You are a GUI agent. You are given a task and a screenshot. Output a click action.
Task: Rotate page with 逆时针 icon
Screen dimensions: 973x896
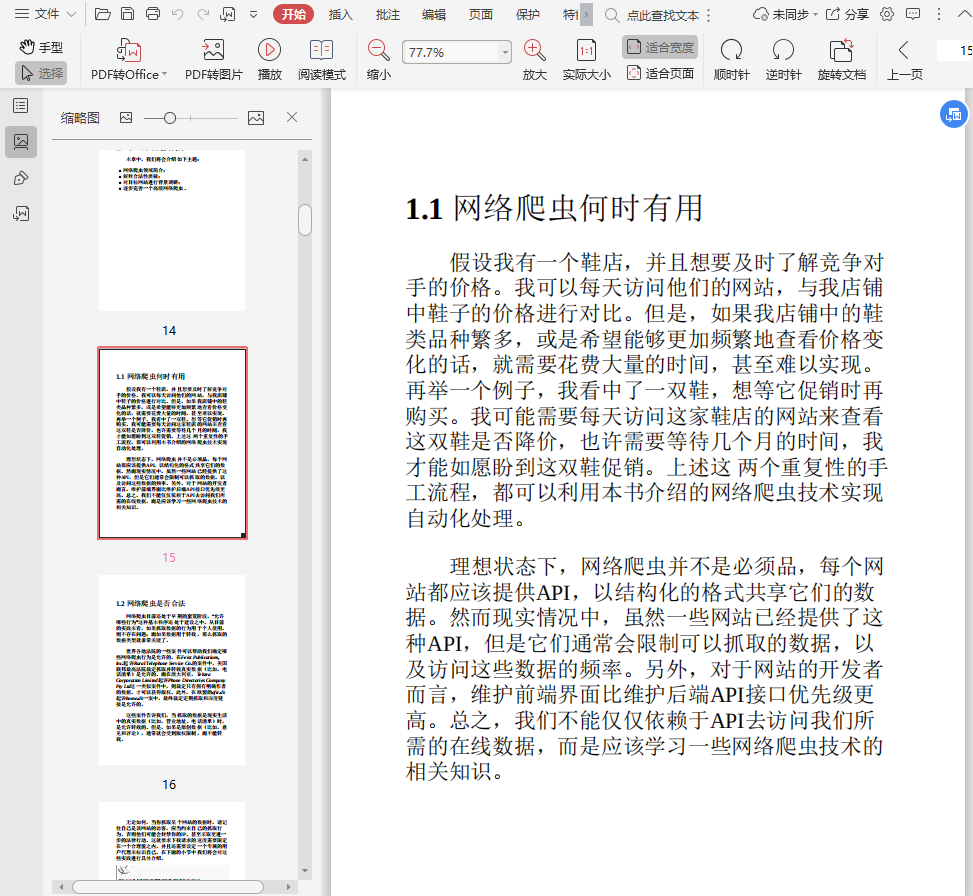point(783,50)
